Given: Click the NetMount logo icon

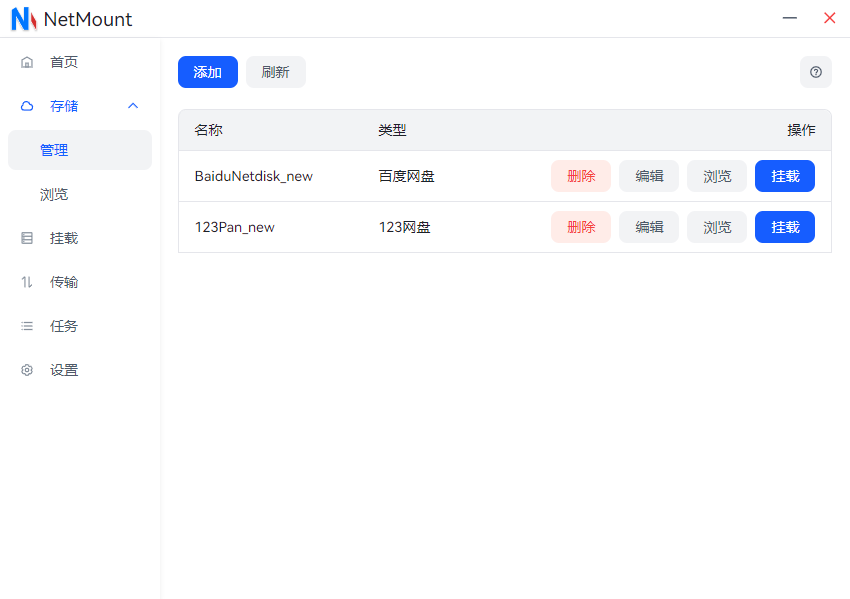Looking at the screenshot, I should [22, 19].
